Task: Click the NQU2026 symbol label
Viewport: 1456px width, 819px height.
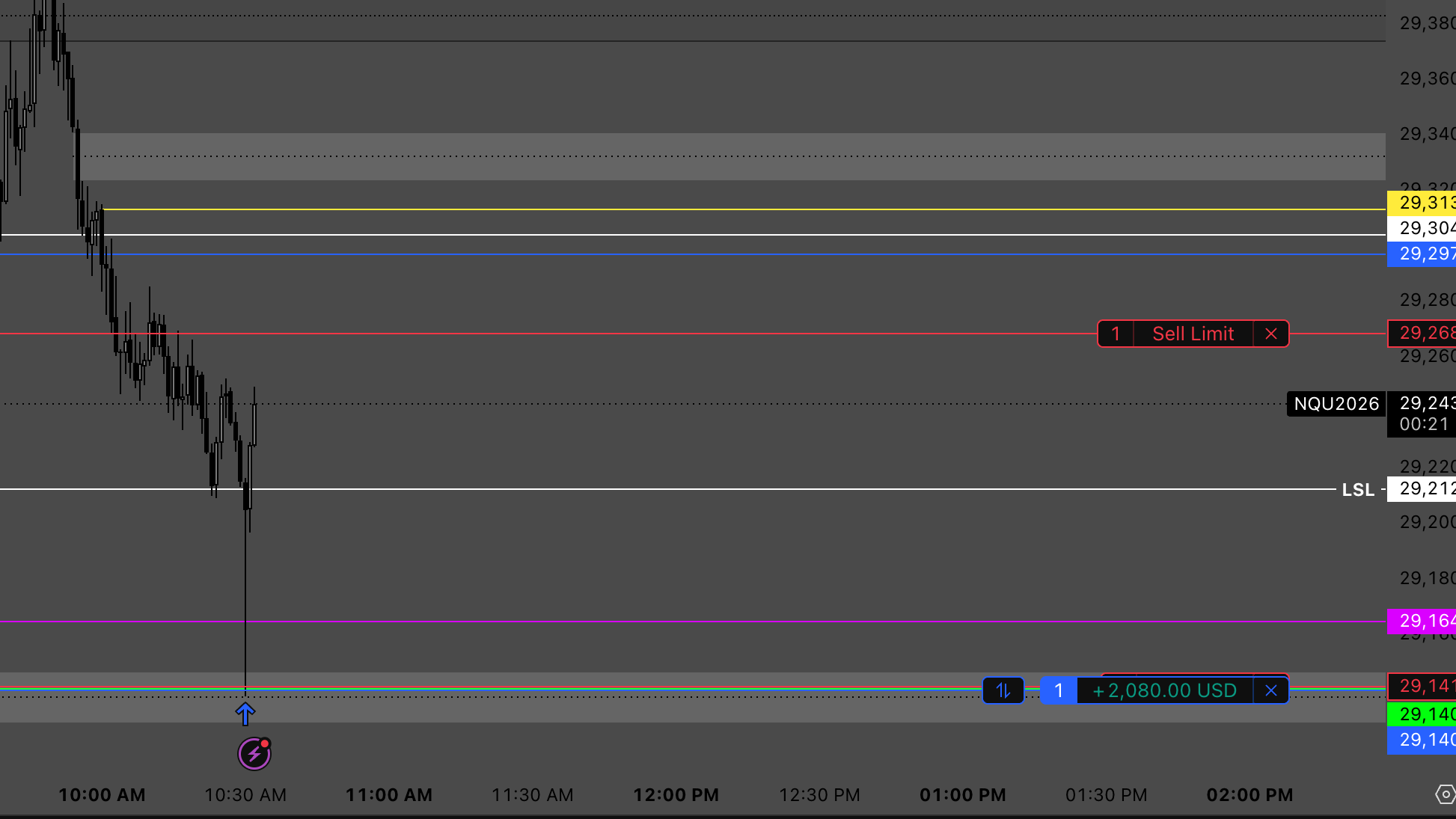Action: [x=1336, y=404]
